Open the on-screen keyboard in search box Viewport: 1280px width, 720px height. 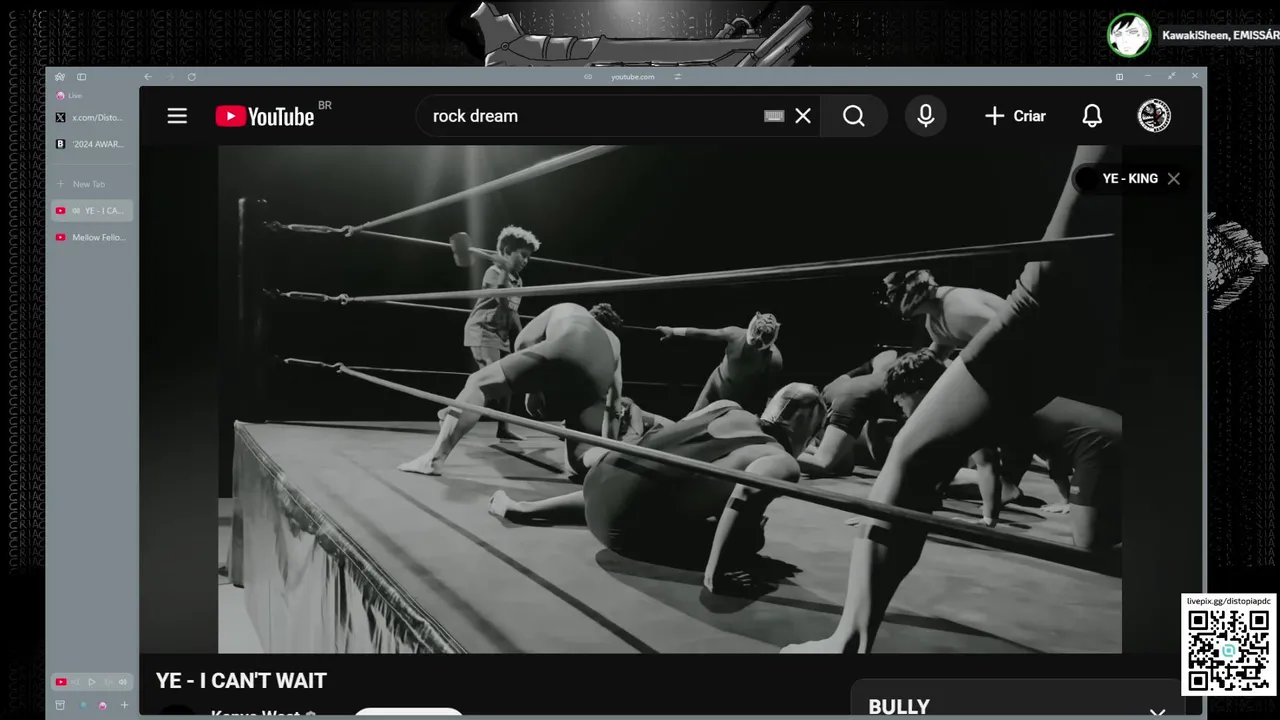tap(773, 116)
